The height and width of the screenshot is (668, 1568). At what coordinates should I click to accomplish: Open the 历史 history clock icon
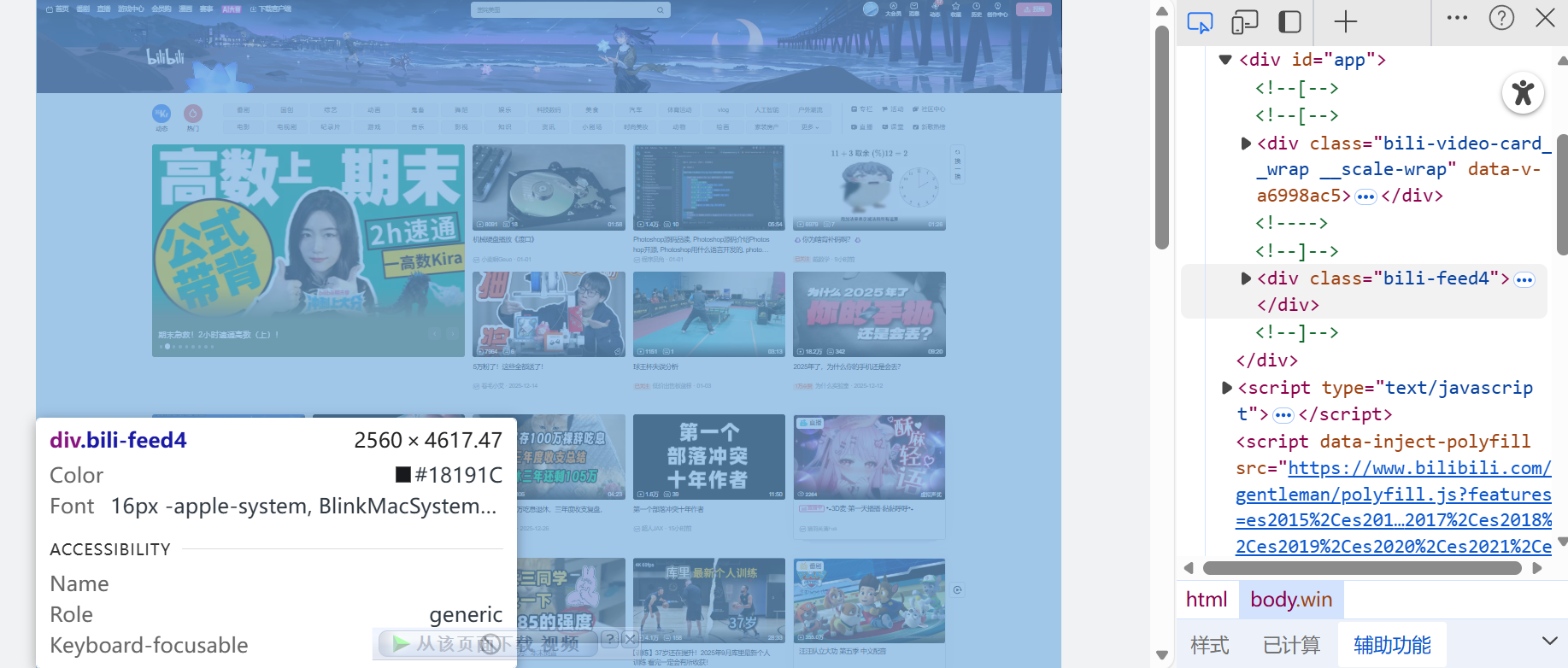[976, 9]
